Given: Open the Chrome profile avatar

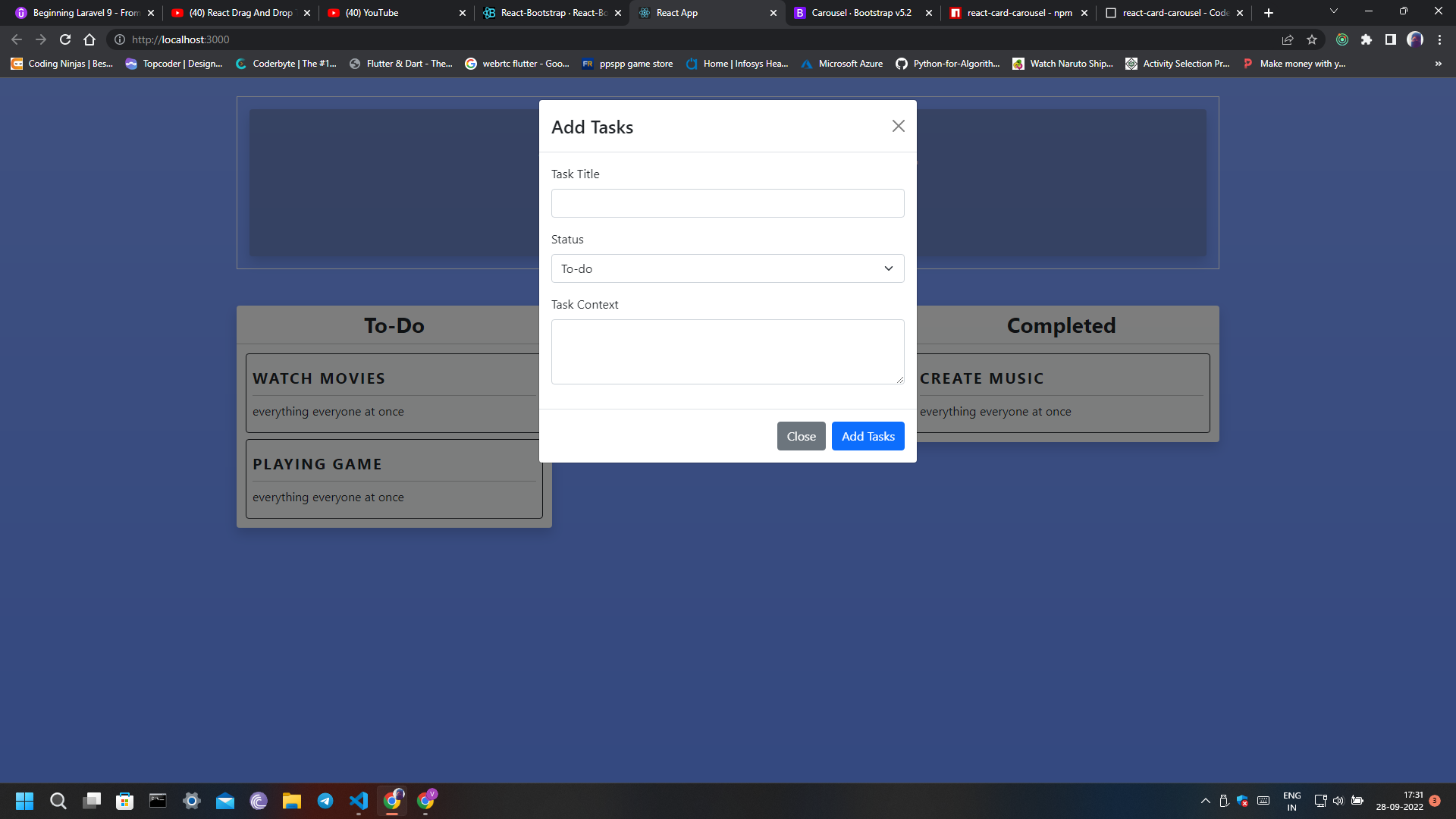Looking at the screenshot, I should 1415,39.
